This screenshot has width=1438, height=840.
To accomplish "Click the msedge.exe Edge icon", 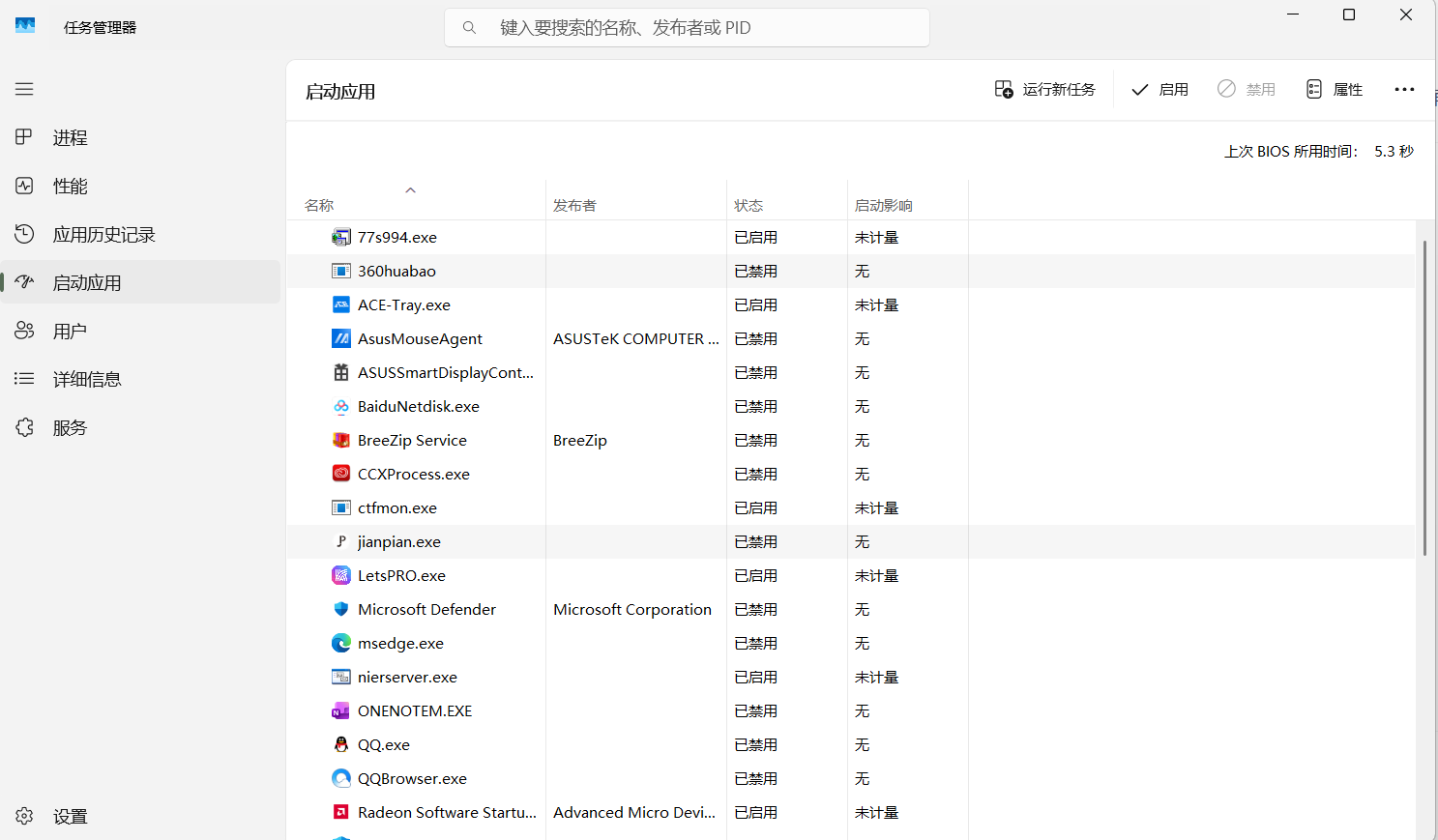I will (x=341, y=643).
